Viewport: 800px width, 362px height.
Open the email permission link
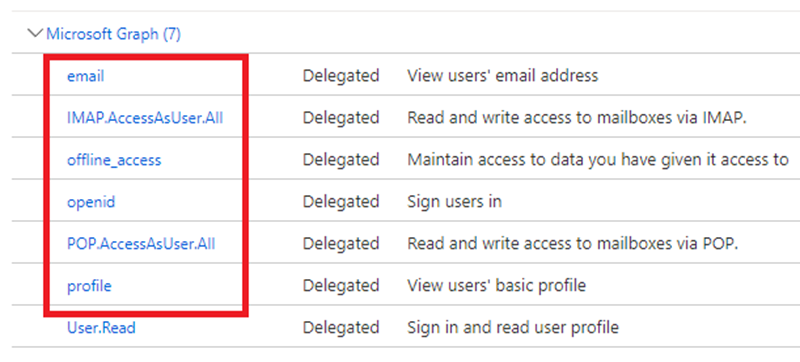85,76
